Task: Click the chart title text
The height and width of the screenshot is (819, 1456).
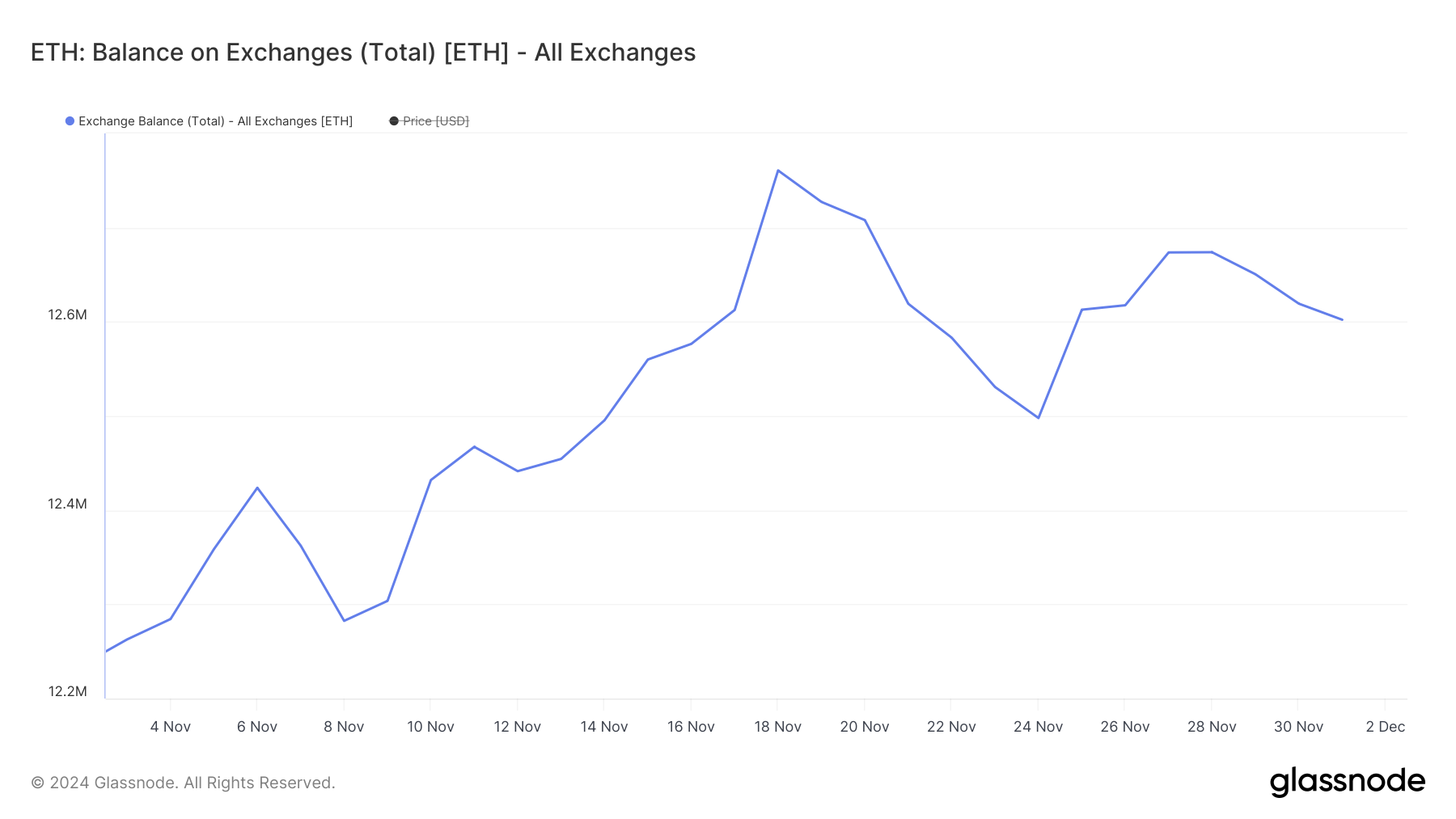Action: [363, 53]
